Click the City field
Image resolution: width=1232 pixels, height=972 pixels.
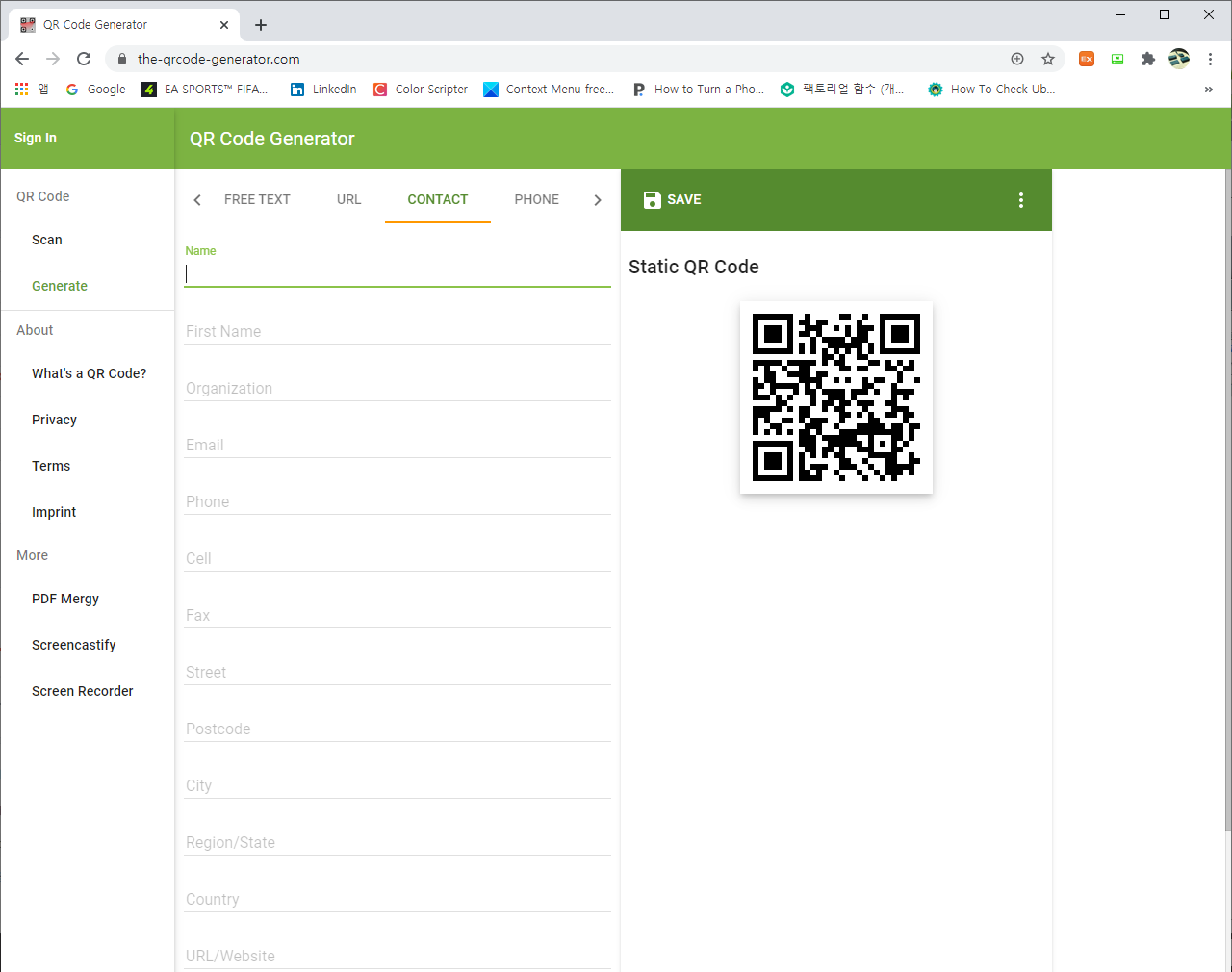tap(398, 785)
